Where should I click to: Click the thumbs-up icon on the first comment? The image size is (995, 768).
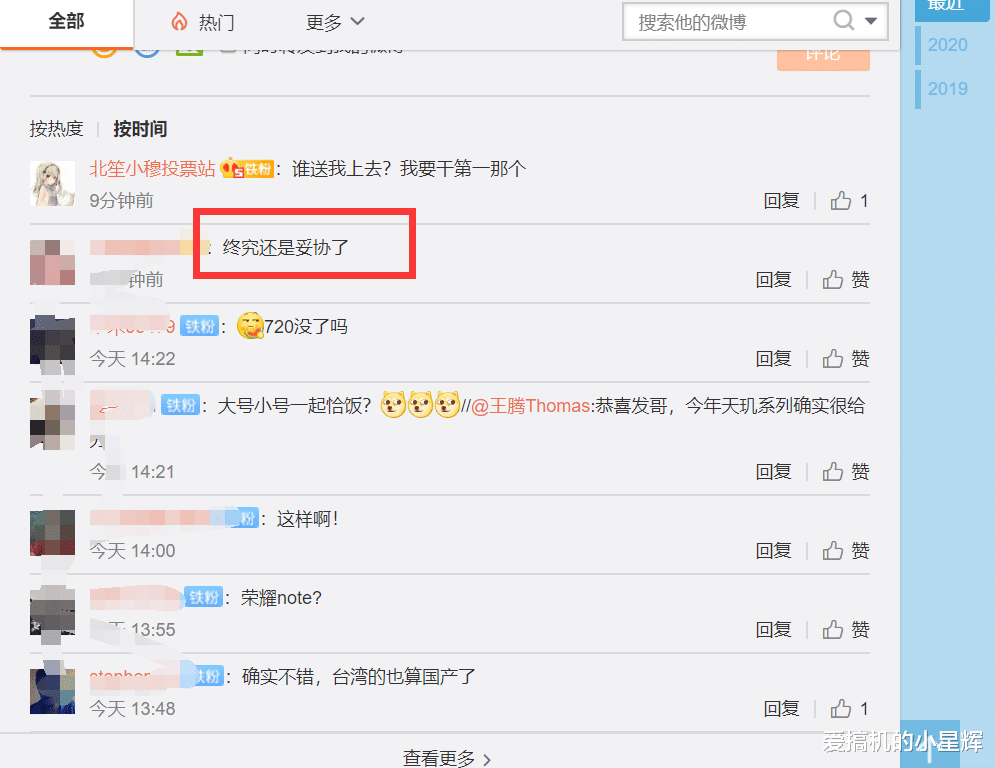click(840, 200)
